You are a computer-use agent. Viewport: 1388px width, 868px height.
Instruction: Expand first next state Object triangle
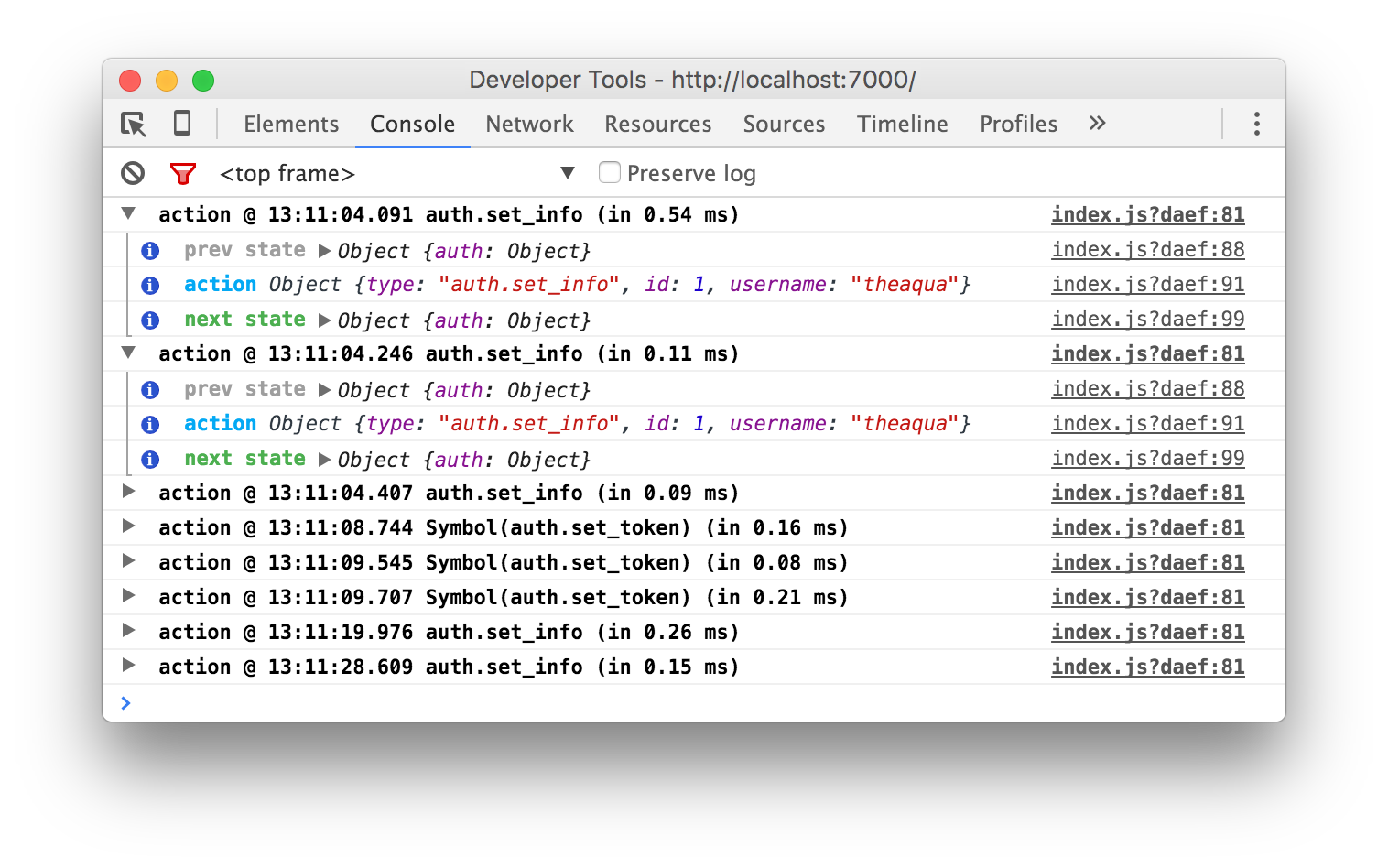tap(324, 320)
